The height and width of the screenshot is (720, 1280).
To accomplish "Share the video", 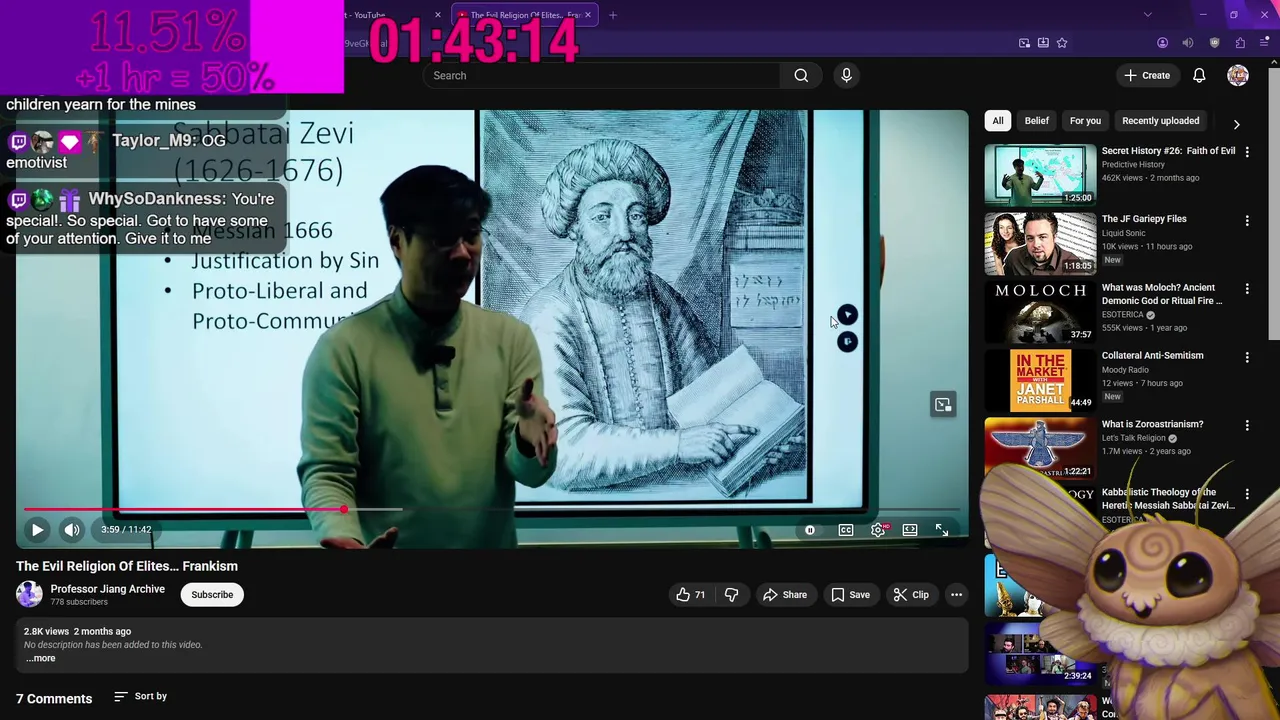I will click(785, 595).
